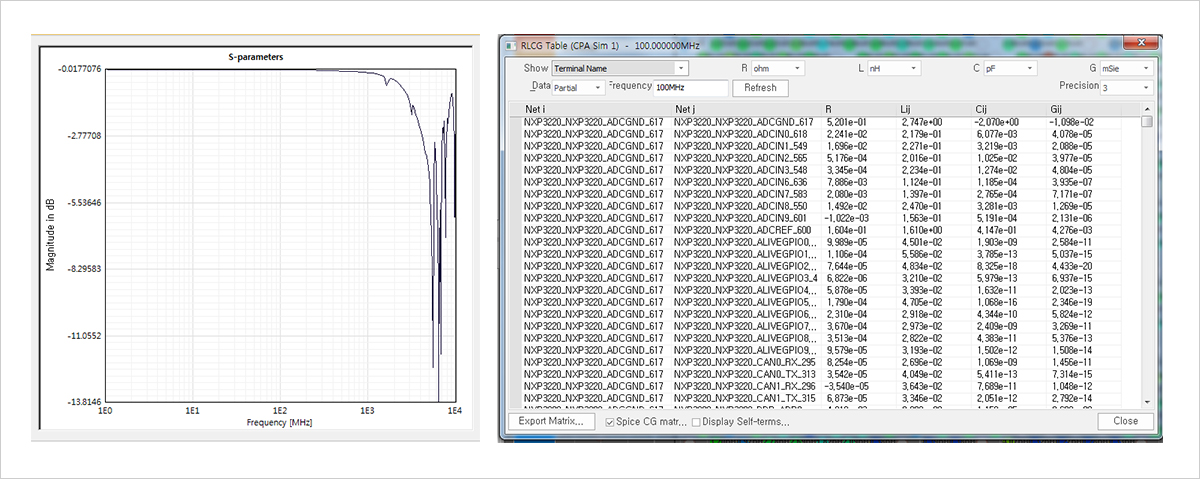Click the table scrollbar up arrow
The height and width of the screenshot is (479, 1200).
(x=1148, y=108)
